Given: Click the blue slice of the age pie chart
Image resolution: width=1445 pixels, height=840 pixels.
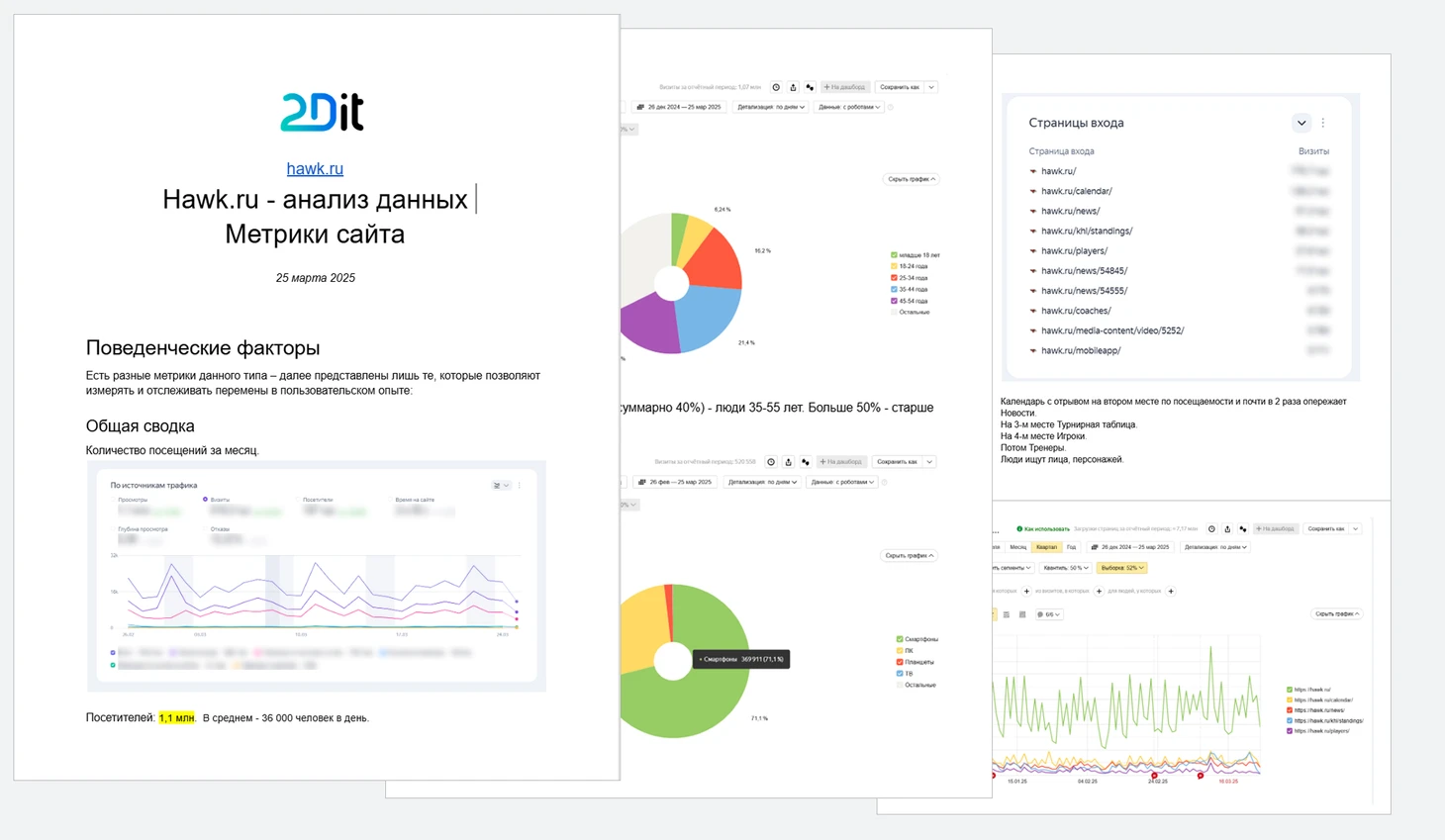Looking at the screenshot, I should (x=709, y=317).
